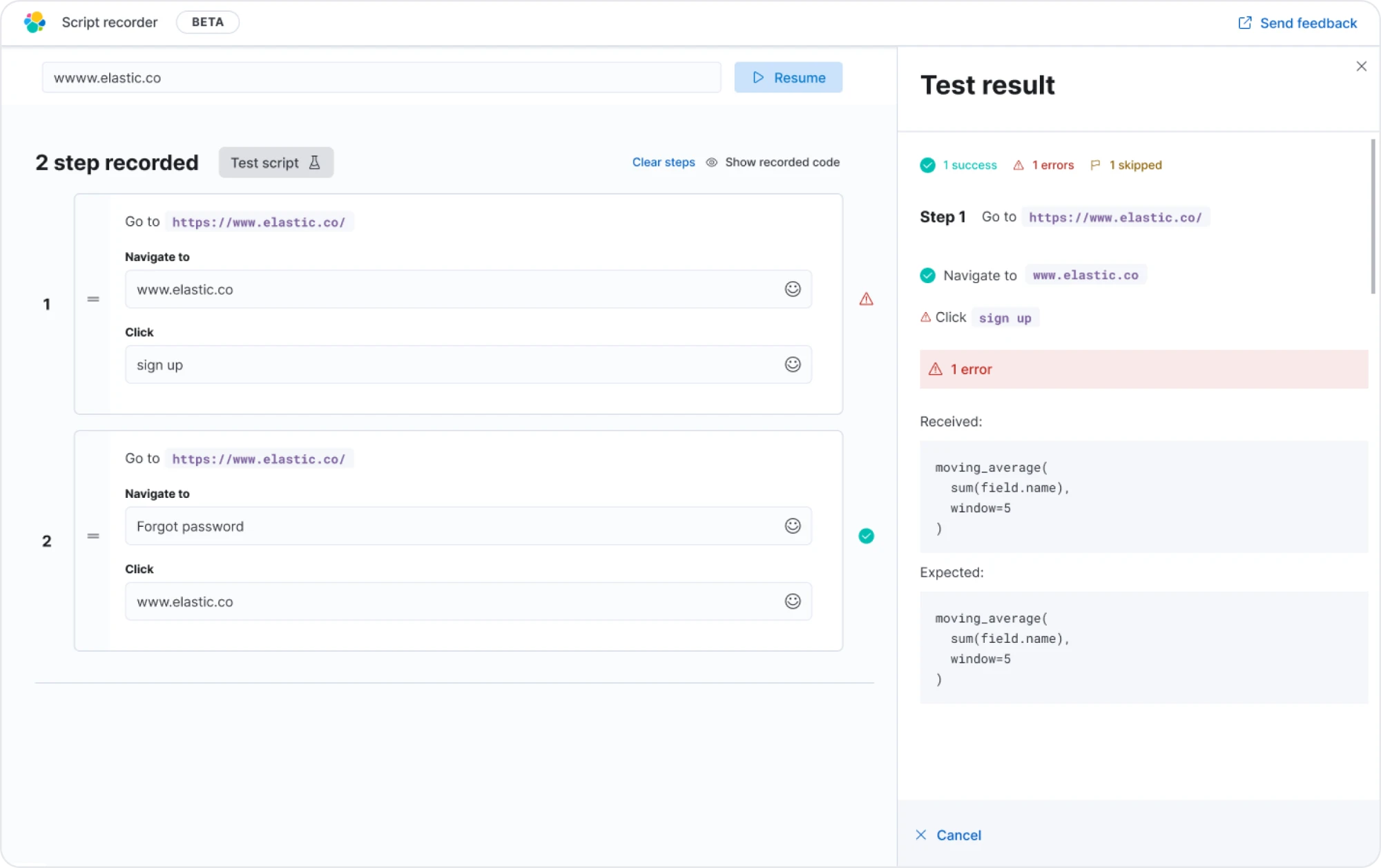Click the drag handle of step 1
Viewport: 1381px width, 868px height.
tap(93, 299)
